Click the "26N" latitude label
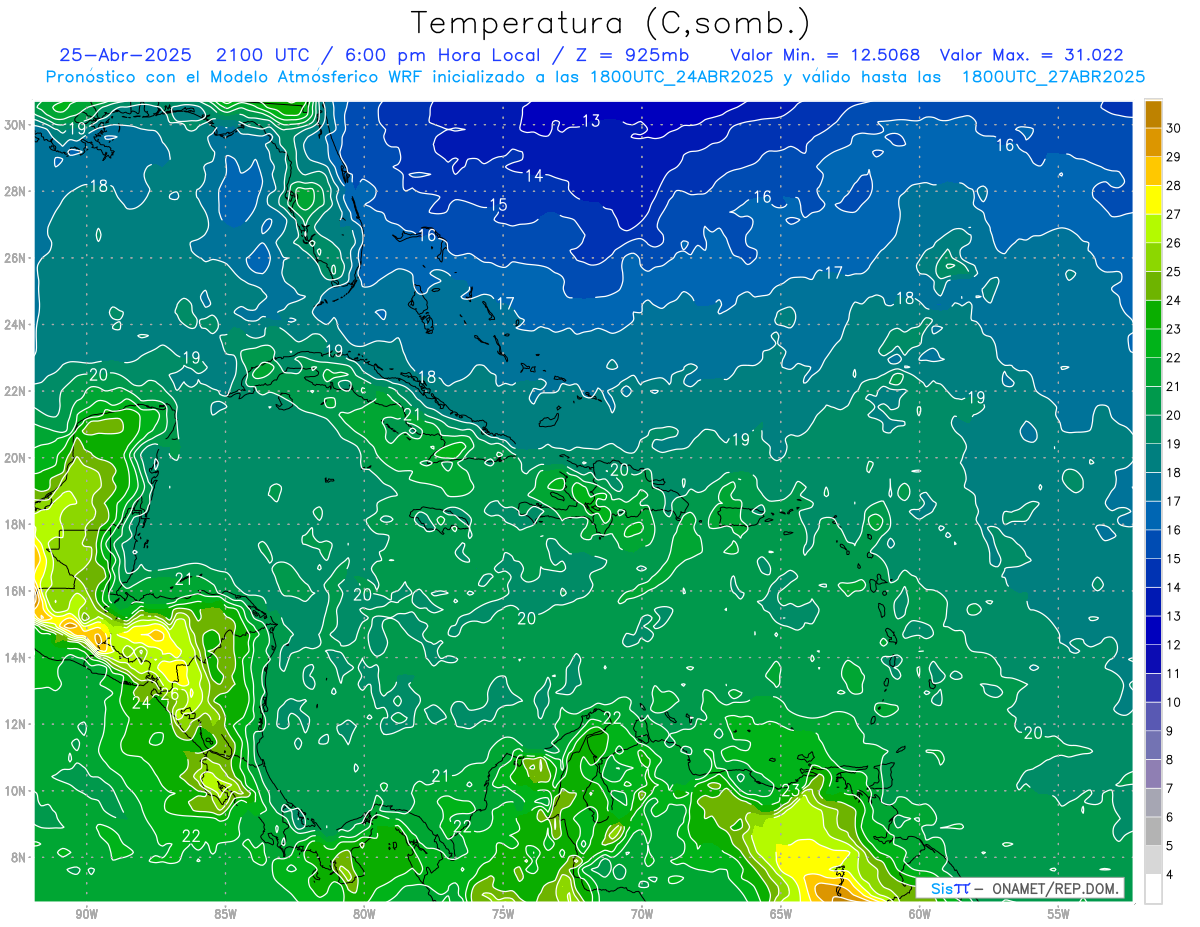Image resolution: width=1200 pixels, height=927 pixels. click(x=17, y=257)
